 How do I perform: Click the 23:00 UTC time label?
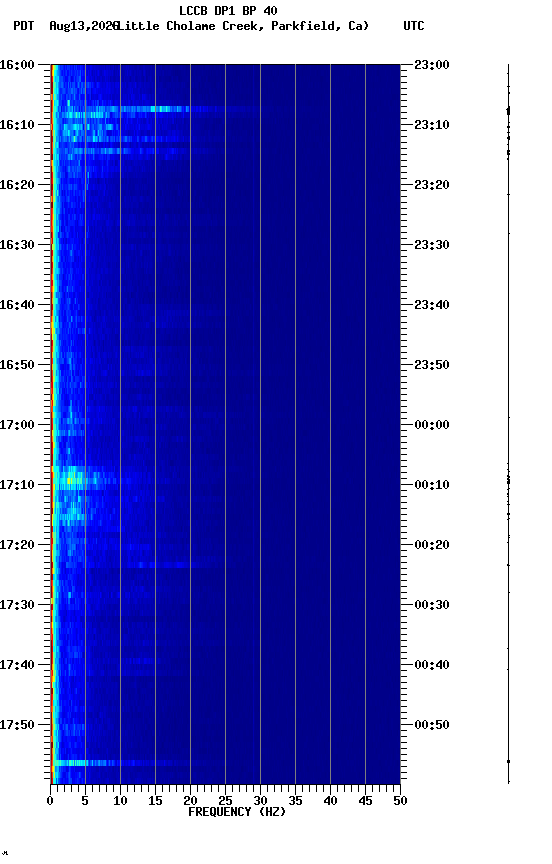432,65
